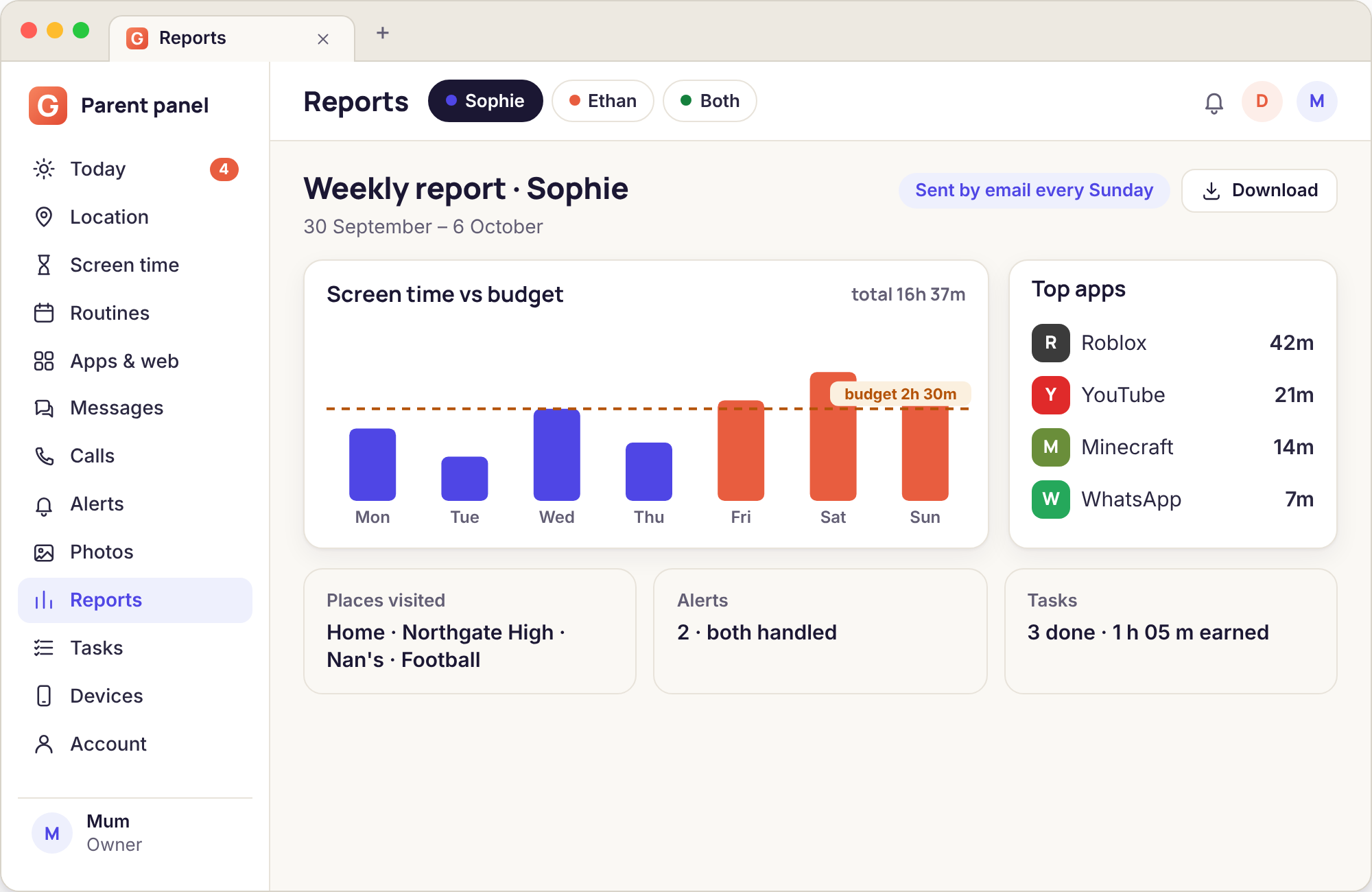
Task: Click the Thursday bar in chart
Action: pyautogui.click(x=649, y=471)
